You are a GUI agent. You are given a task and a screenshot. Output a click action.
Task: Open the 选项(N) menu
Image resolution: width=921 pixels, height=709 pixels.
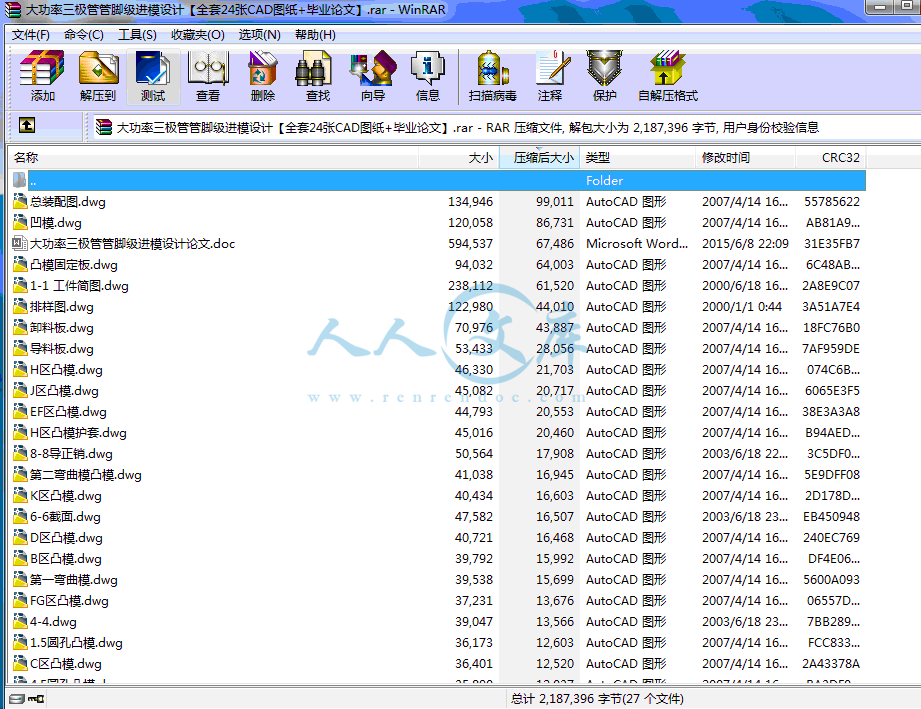pos(260,35)
